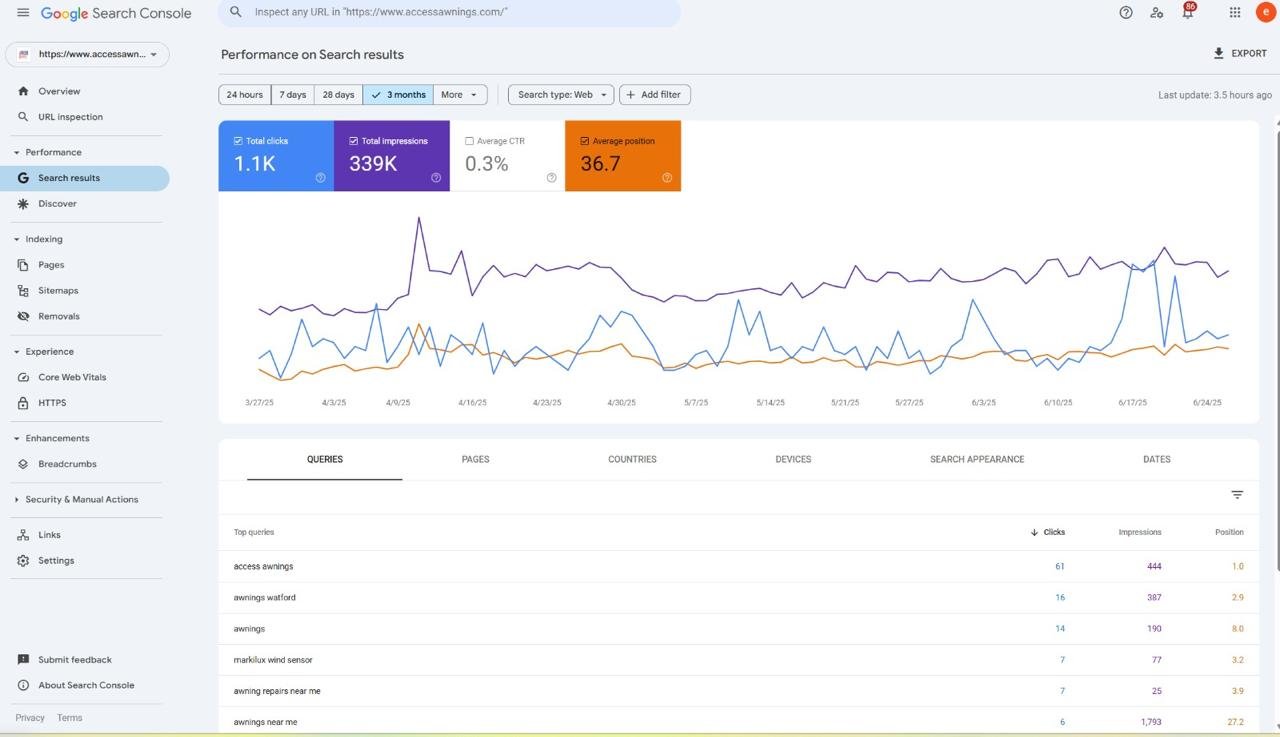Click the Links network icon

[x=23, y=535]
